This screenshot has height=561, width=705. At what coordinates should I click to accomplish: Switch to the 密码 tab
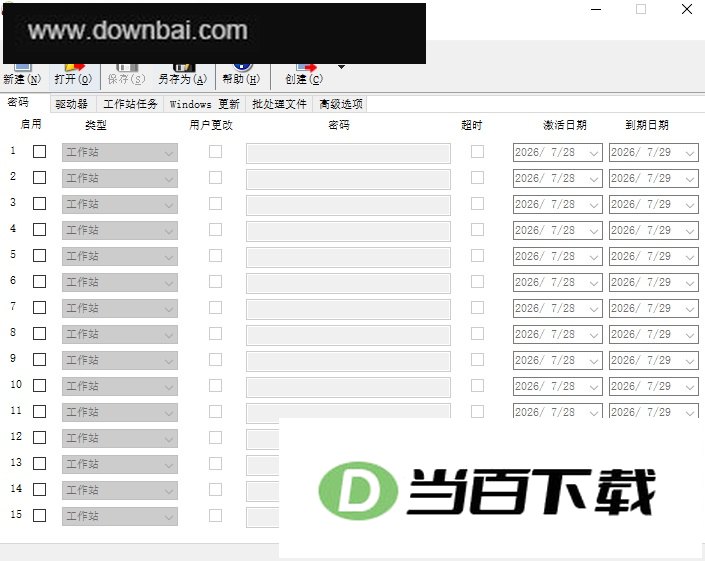click(18, 102)
